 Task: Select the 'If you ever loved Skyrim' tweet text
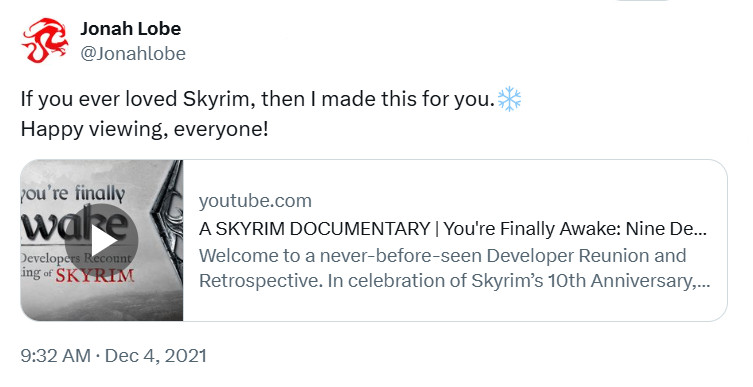[x=257, y=99]
